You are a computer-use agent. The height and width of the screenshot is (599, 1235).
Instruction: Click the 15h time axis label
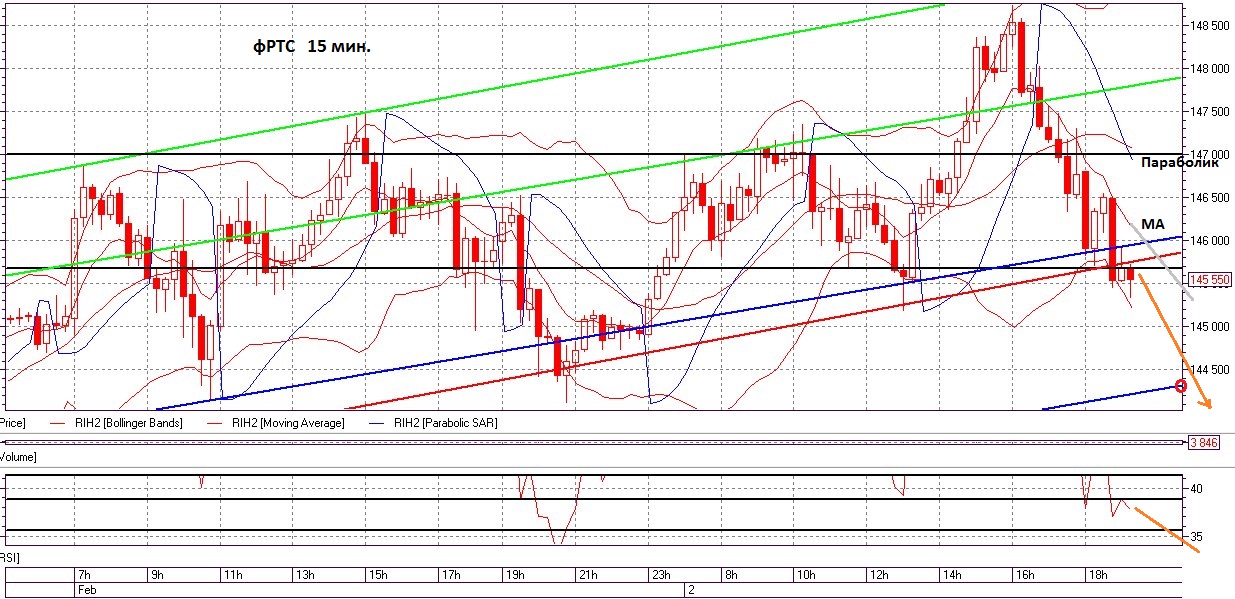[x=377, y=575]
